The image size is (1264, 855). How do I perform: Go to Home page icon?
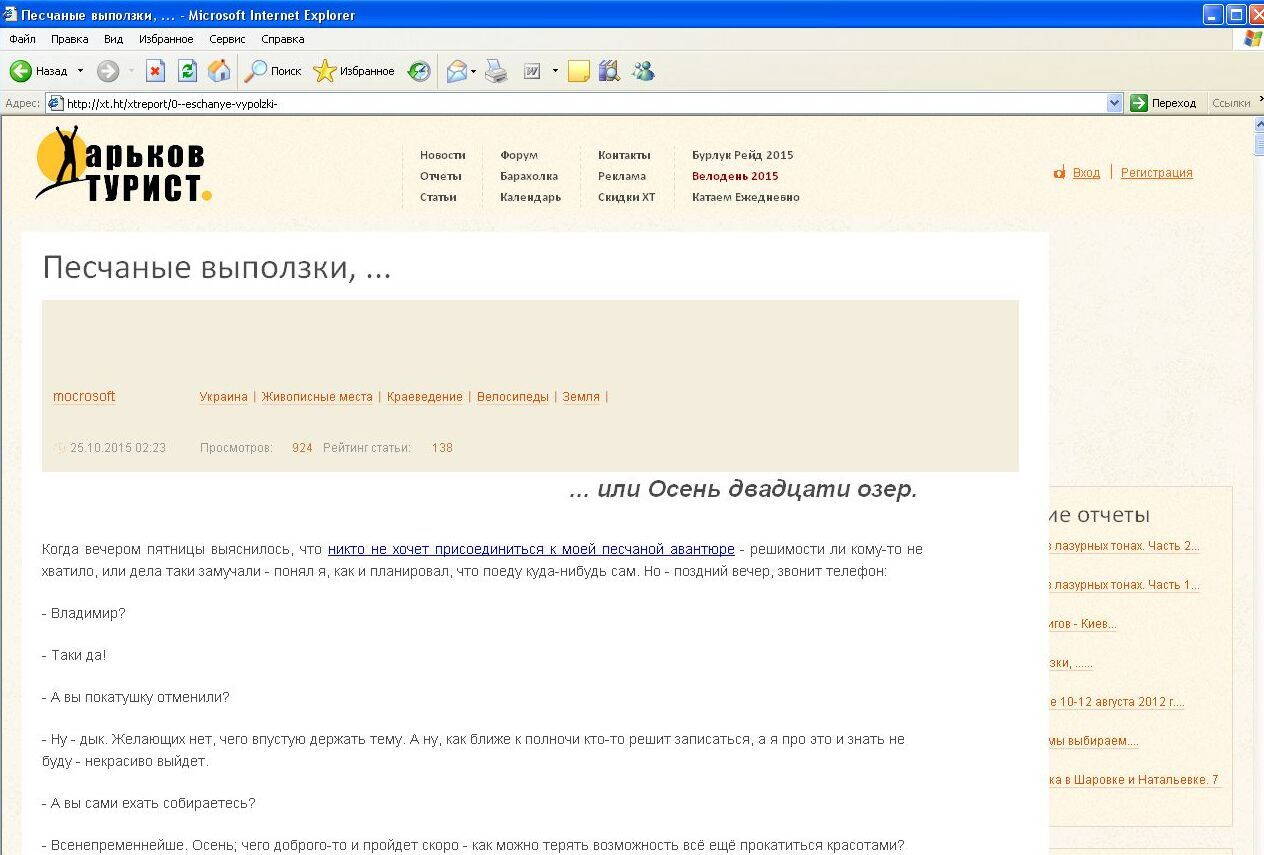point(219,71)
